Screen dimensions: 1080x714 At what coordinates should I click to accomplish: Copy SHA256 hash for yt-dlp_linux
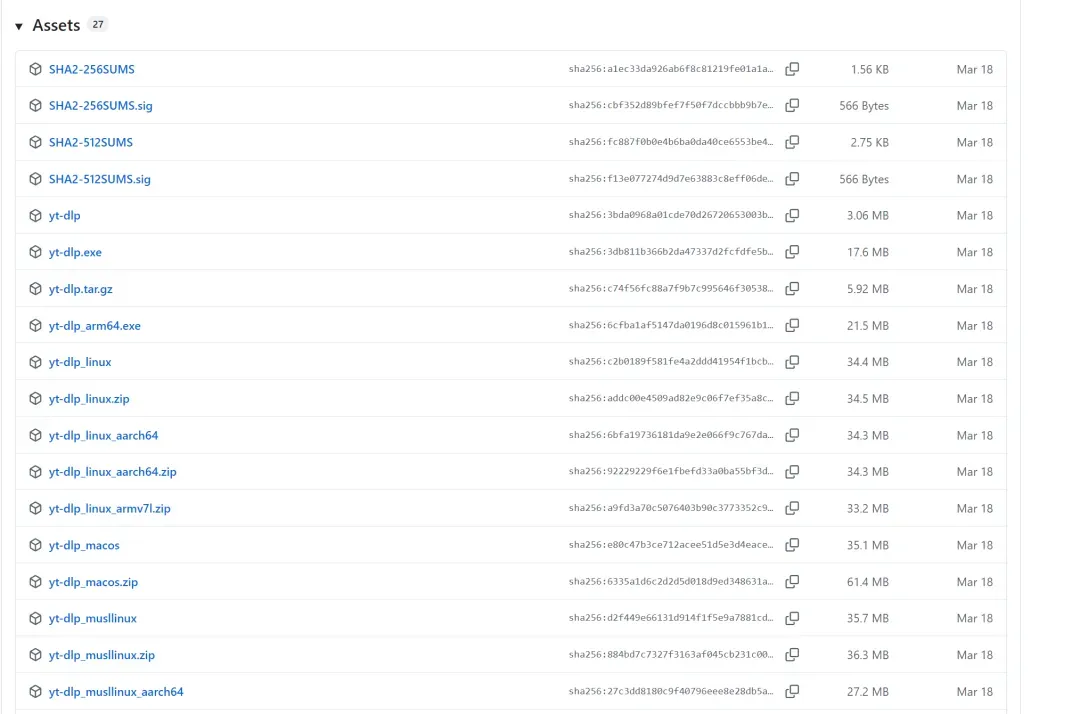[x=792, y=362]
